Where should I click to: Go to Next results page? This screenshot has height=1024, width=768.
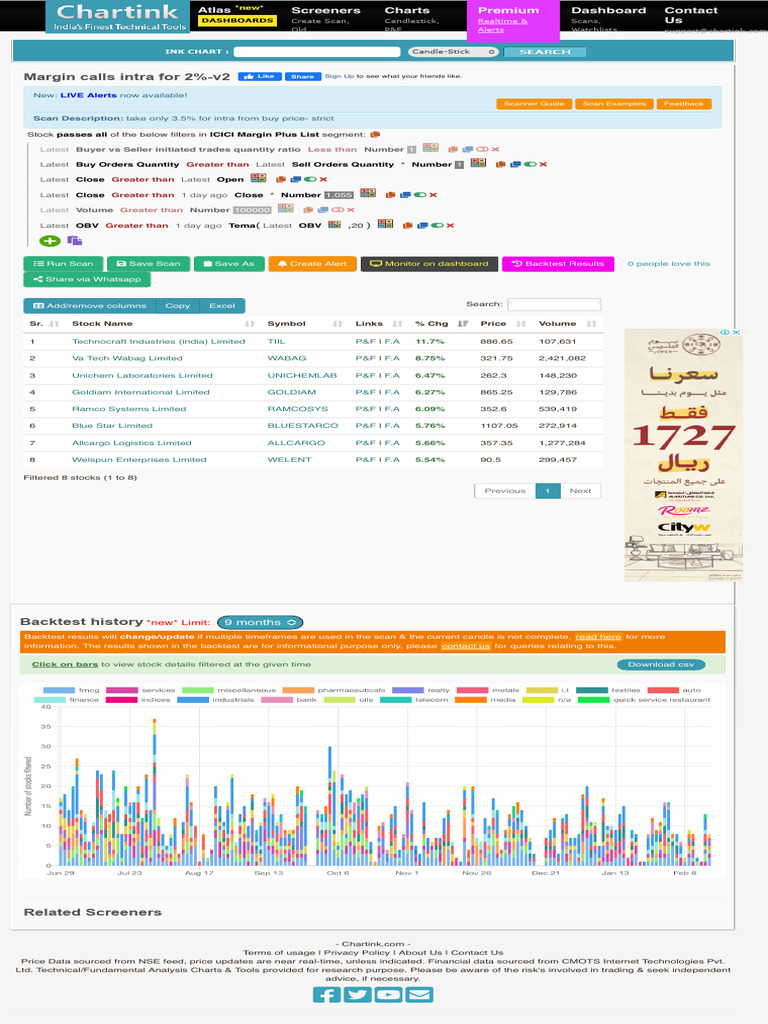(580, 491)
